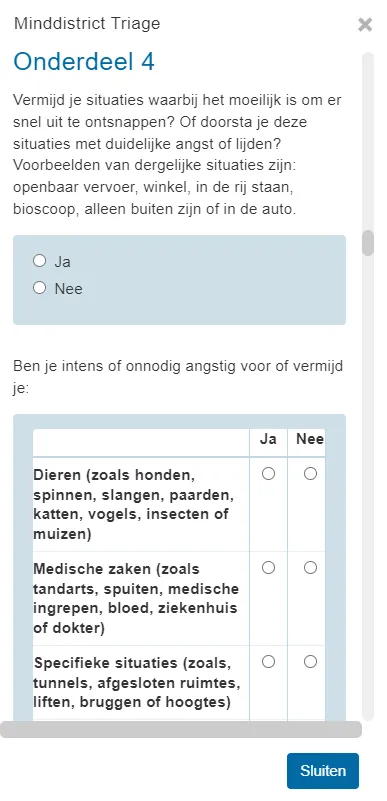
Task: Close the Minddistrict Triage dialog with X
Action: click(x=365, y=25)
